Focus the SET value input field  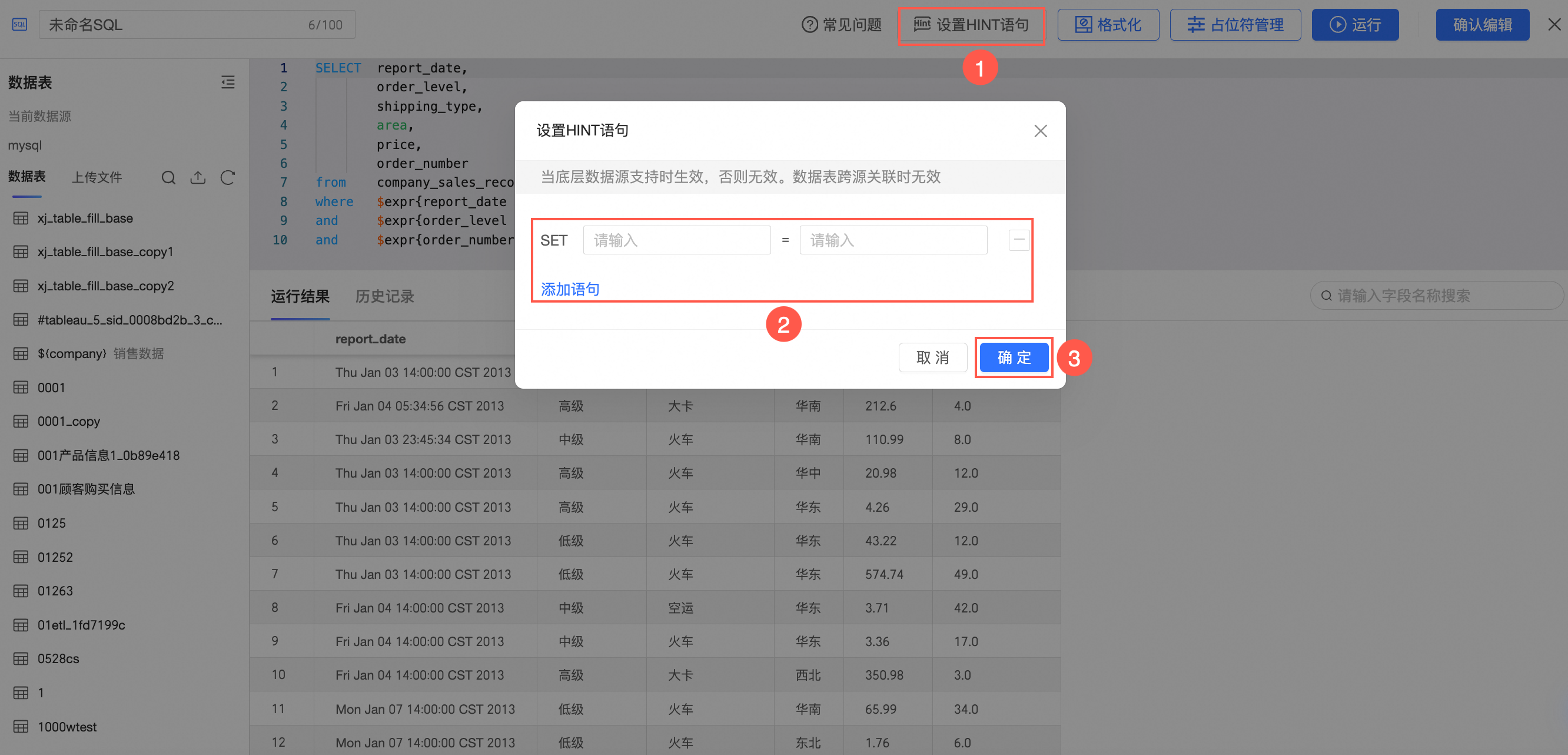point(892,240)
